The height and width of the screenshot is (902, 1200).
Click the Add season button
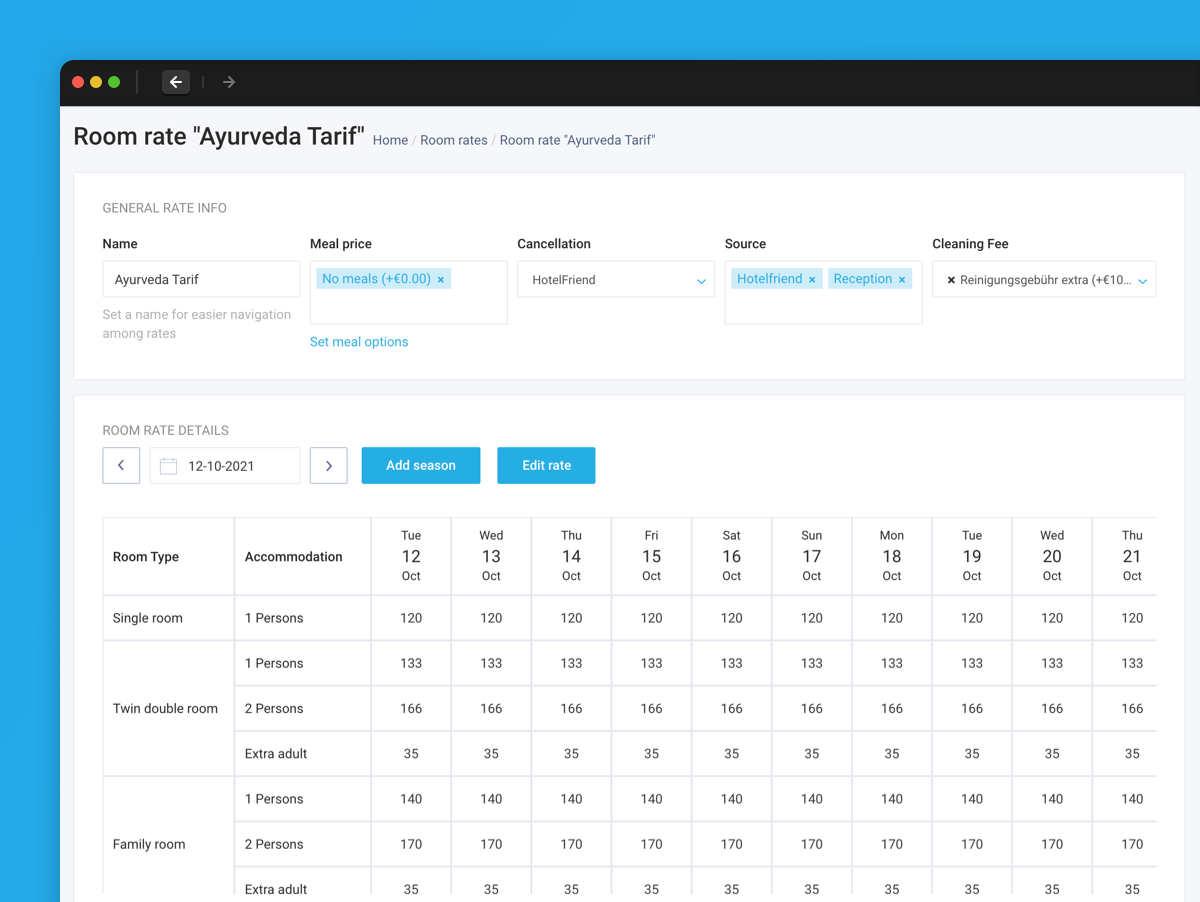click(421, 466)
